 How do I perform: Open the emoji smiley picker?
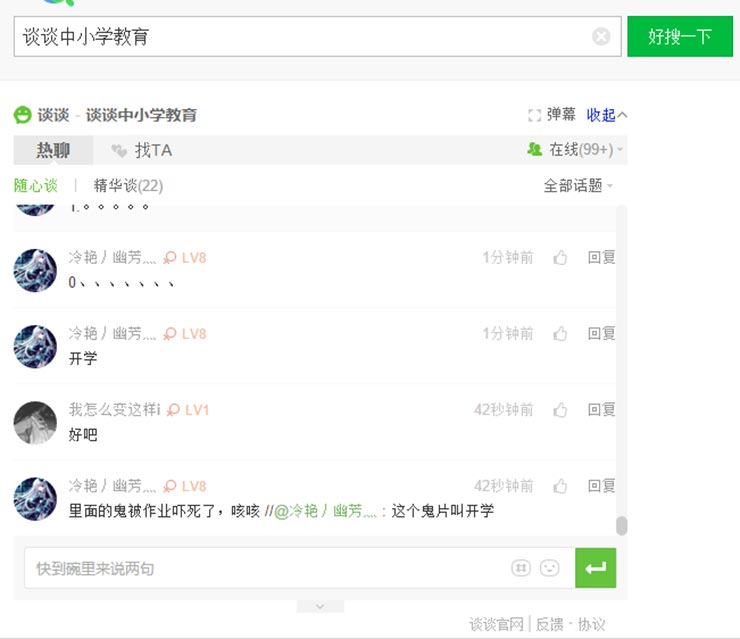549,568
